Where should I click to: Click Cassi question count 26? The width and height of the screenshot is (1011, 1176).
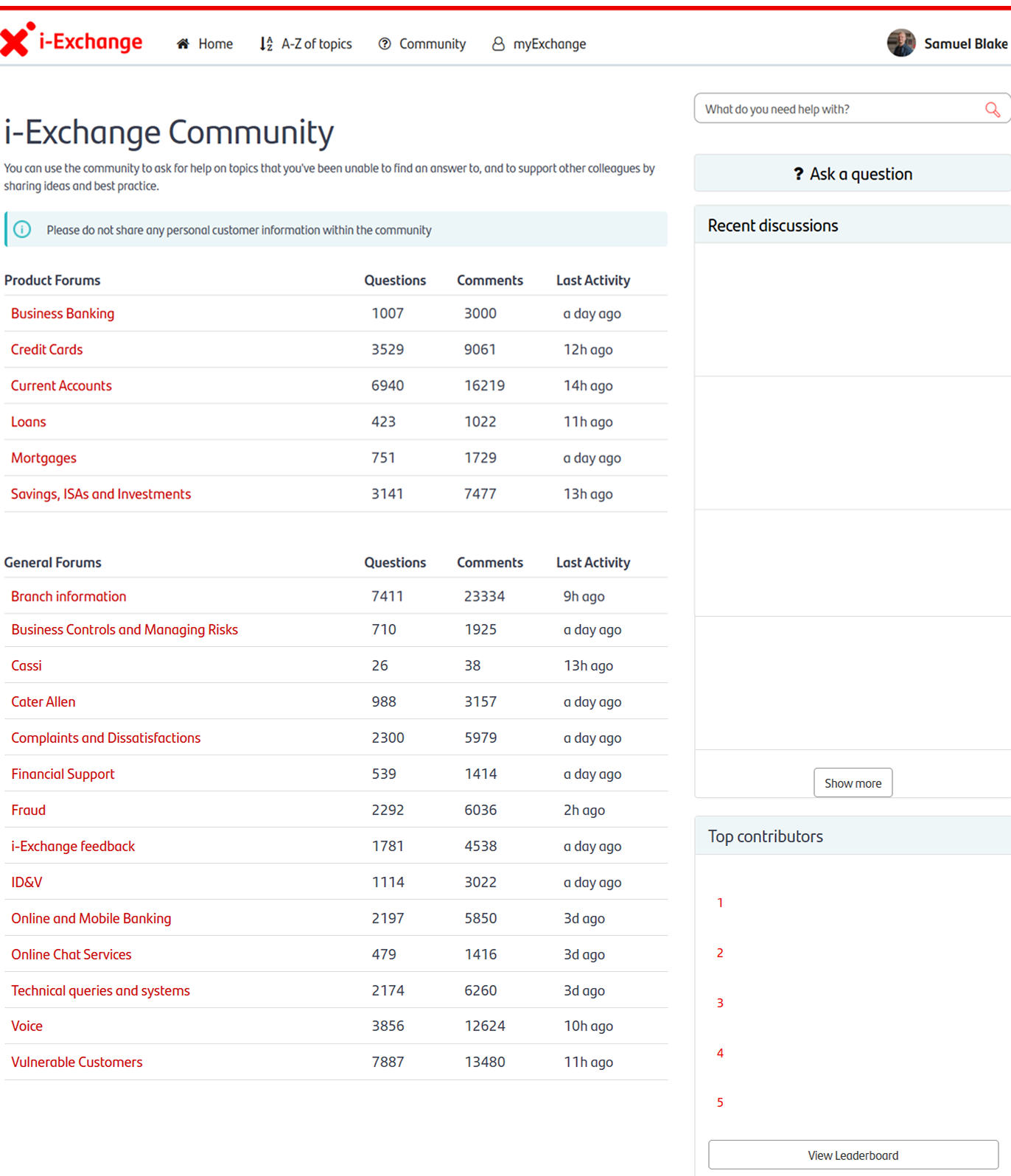tap(379, 666)
